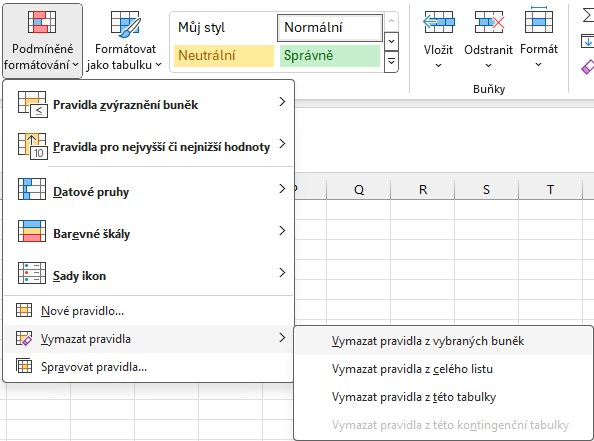Select Vymazat pravidla z této tabulky

point(444,397)
